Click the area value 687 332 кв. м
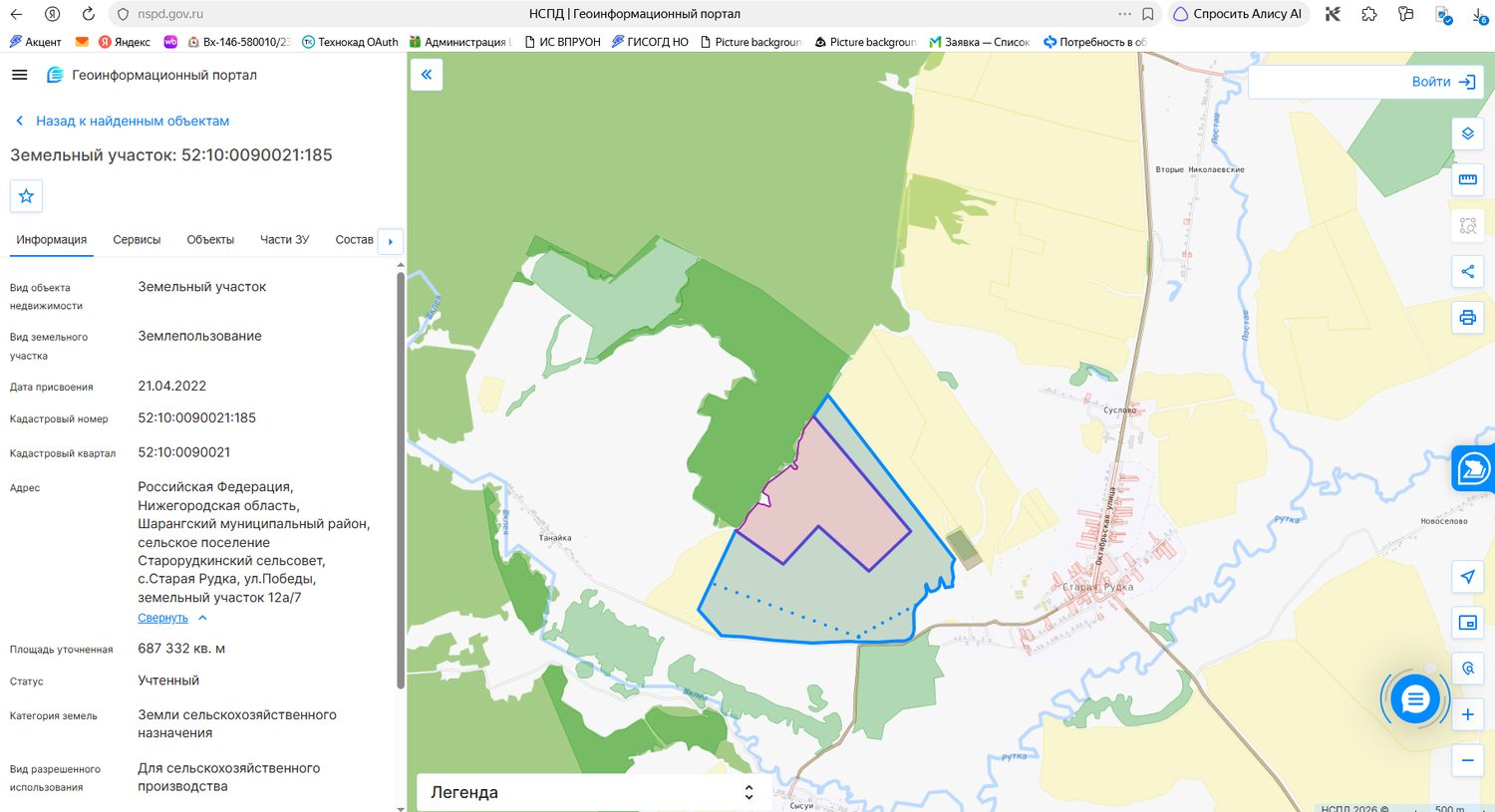Screen dimensions: 1495x812 [181, 649]
